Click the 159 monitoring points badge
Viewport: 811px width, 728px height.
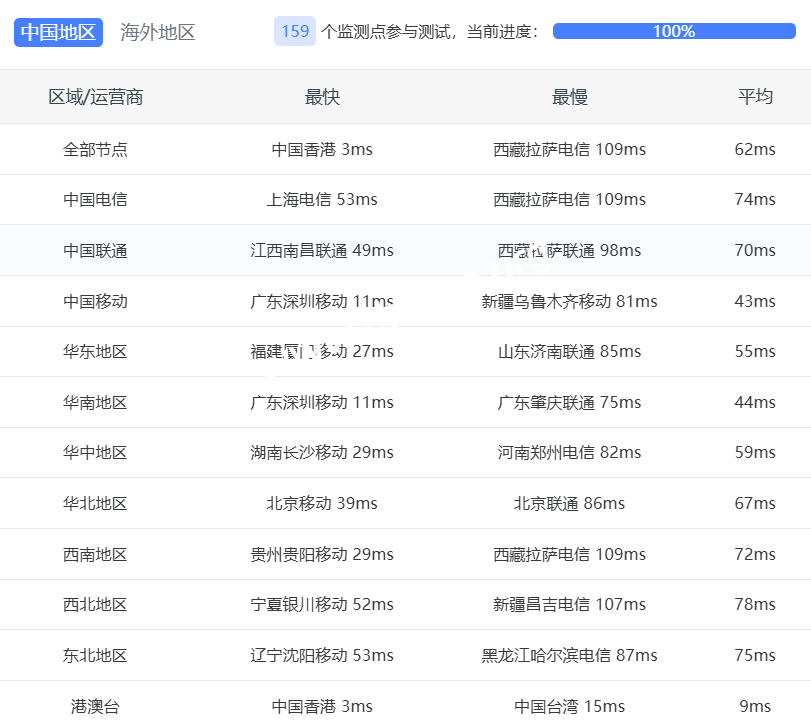pyautogui.click(x=295, y=31)
